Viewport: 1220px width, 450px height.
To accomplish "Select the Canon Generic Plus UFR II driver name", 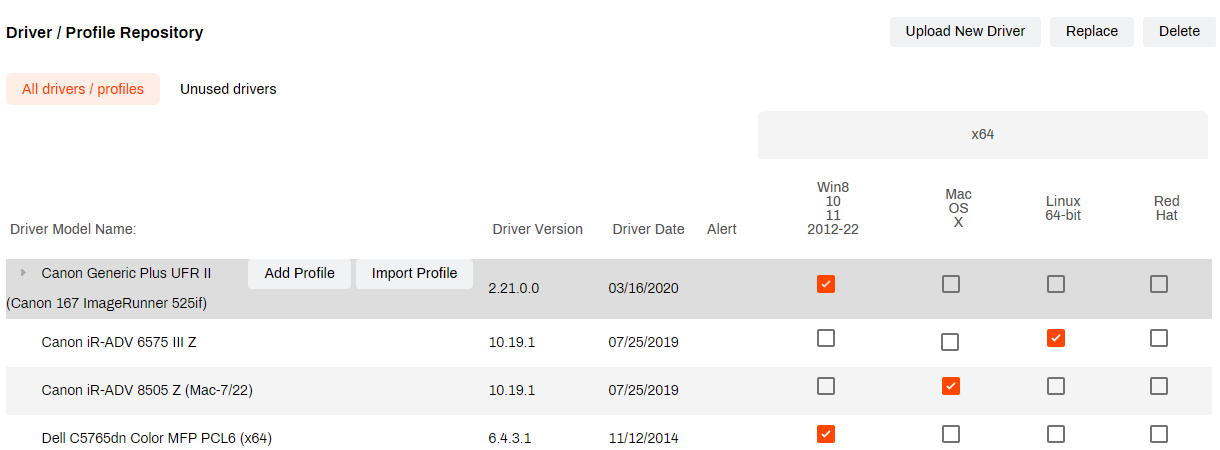I will 126,272.
